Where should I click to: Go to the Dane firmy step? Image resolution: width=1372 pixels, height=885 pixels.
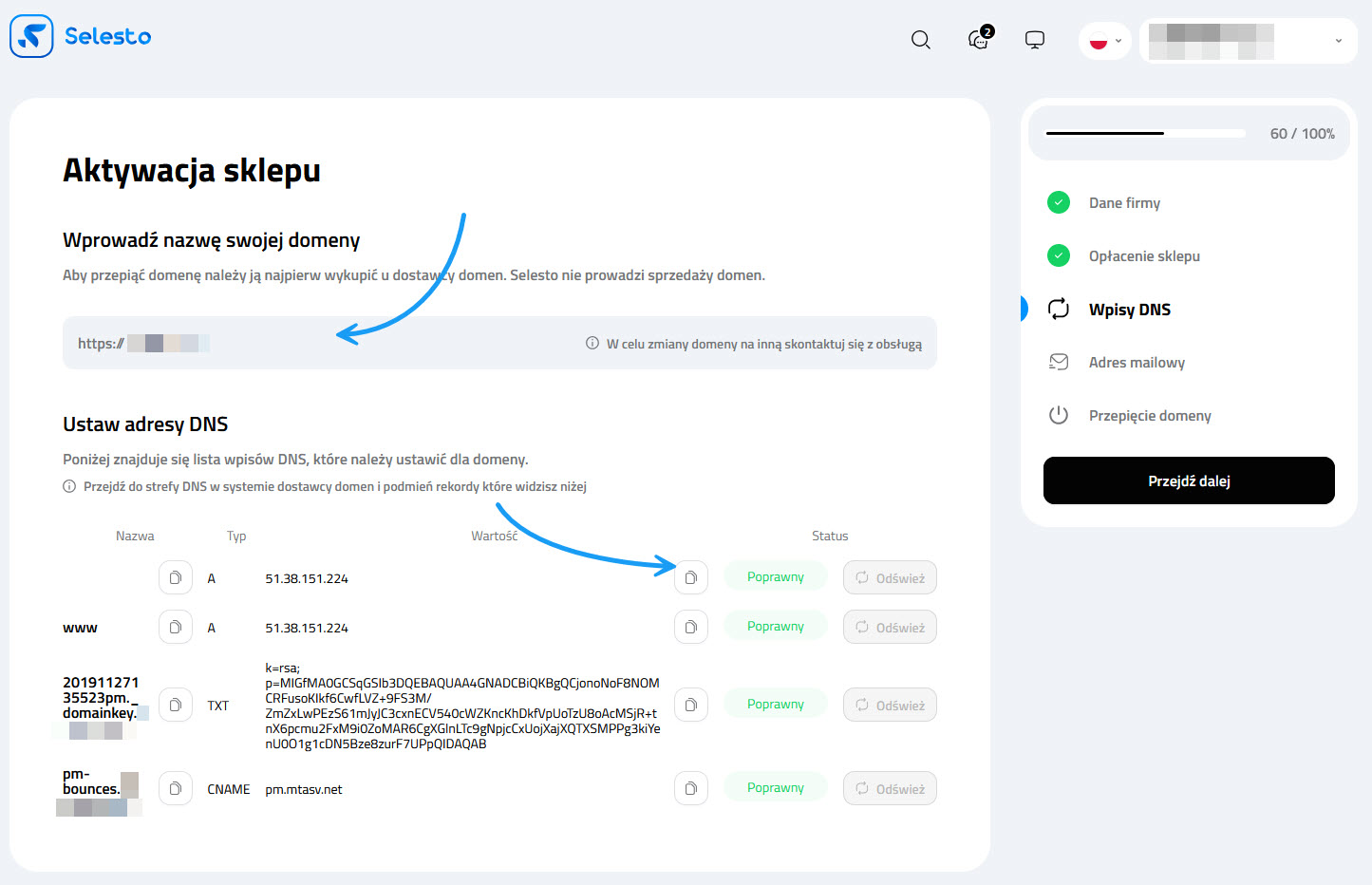[x=1124, y=203]
